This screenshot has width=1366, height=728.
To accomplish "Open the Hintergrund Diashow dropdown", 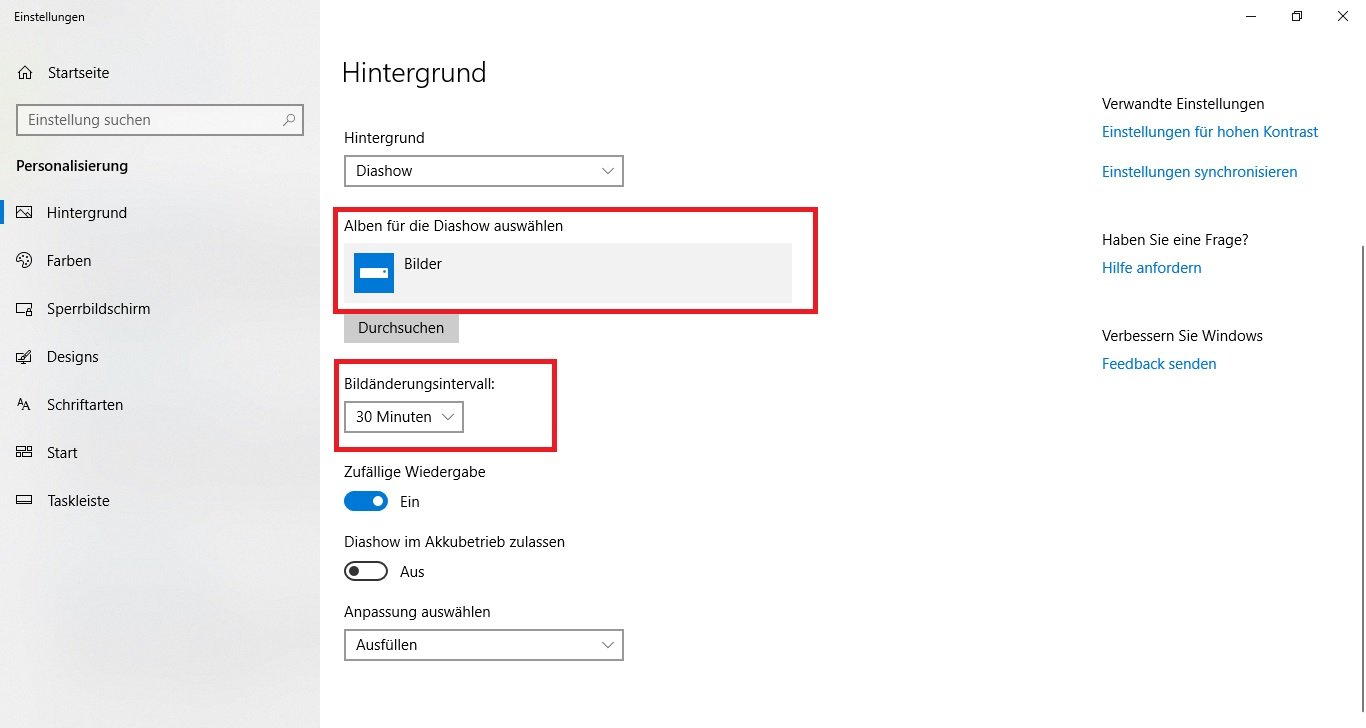I will (483, 171).
